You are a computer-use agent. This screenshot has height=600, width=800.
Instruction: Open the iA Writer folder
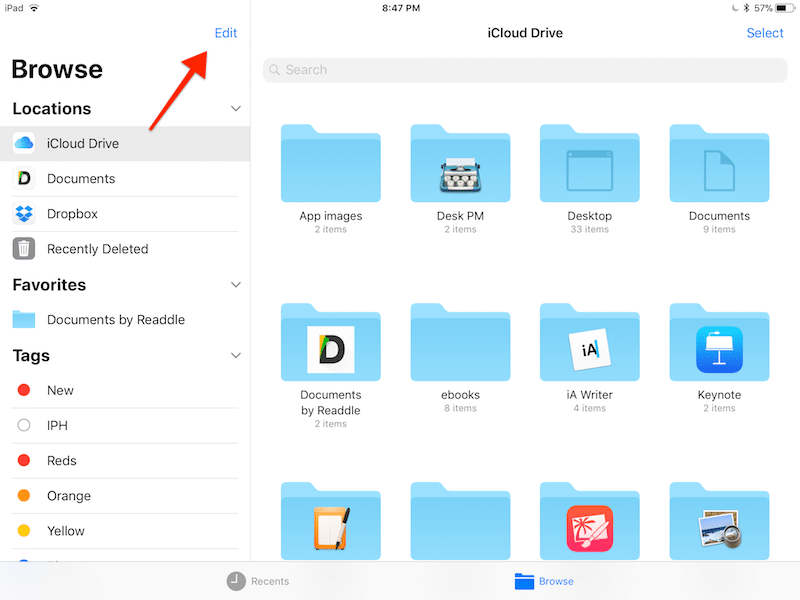pyautogui.click(x=589, y=343)
